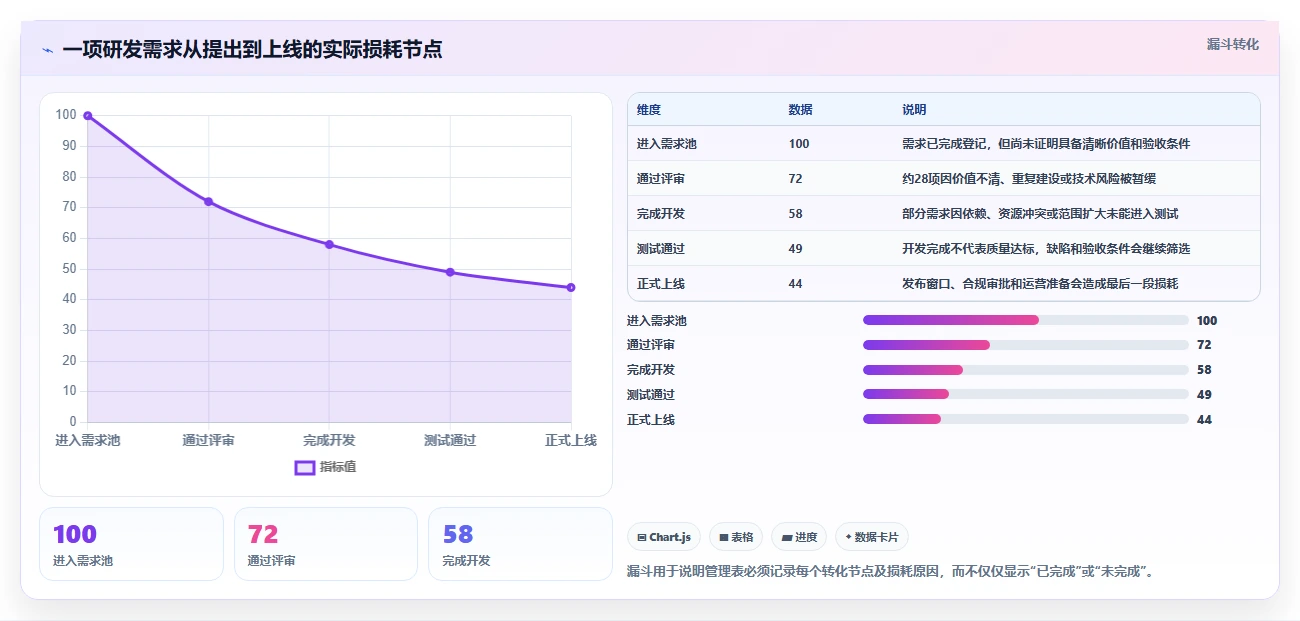Screen dimensions: 1300x621
Task: Click the 正式上线 label on chart x-axis
Action: pyautogui.click(x=571, y=440)
